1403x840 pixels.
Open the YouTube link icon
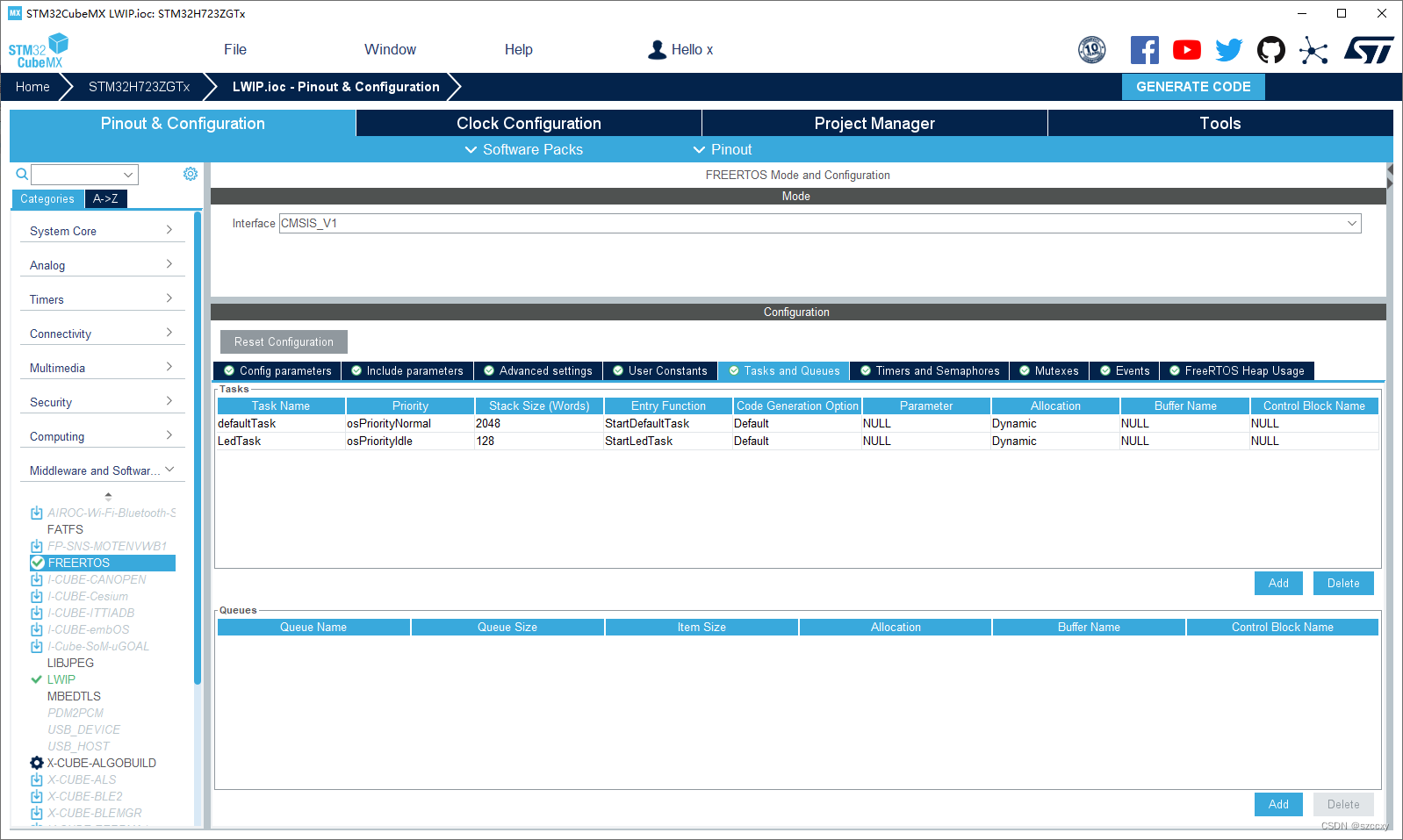point(1186,50)
